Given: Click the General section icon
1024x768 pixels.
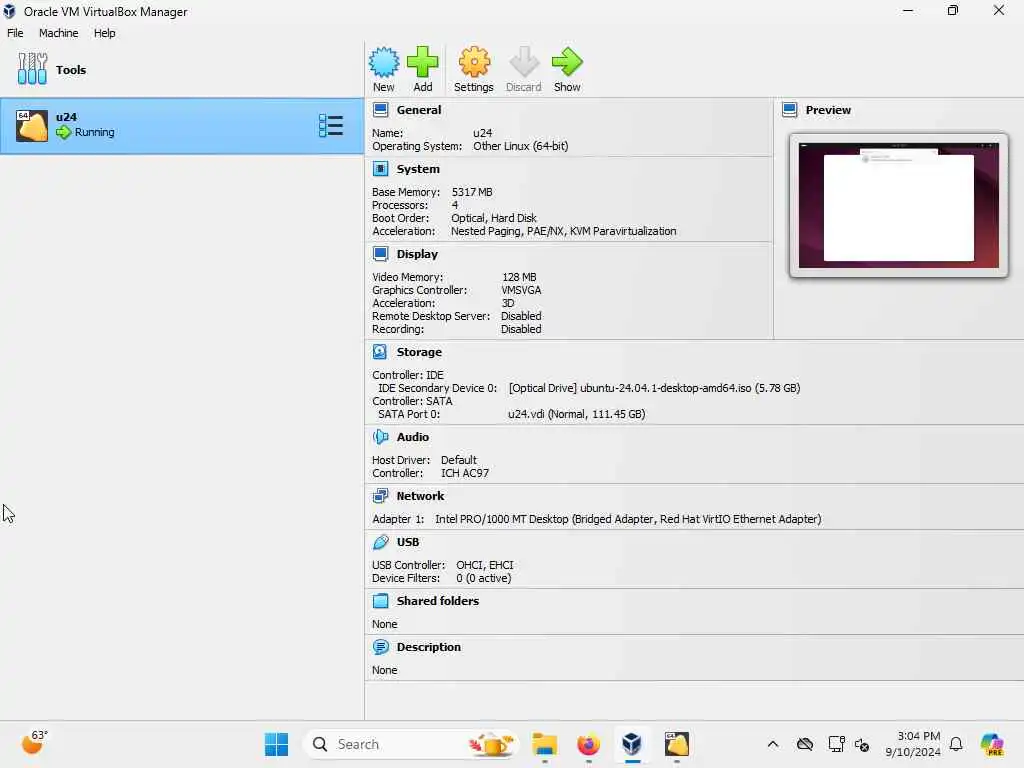Looking at the screenshot, I should tap(381, 110).
